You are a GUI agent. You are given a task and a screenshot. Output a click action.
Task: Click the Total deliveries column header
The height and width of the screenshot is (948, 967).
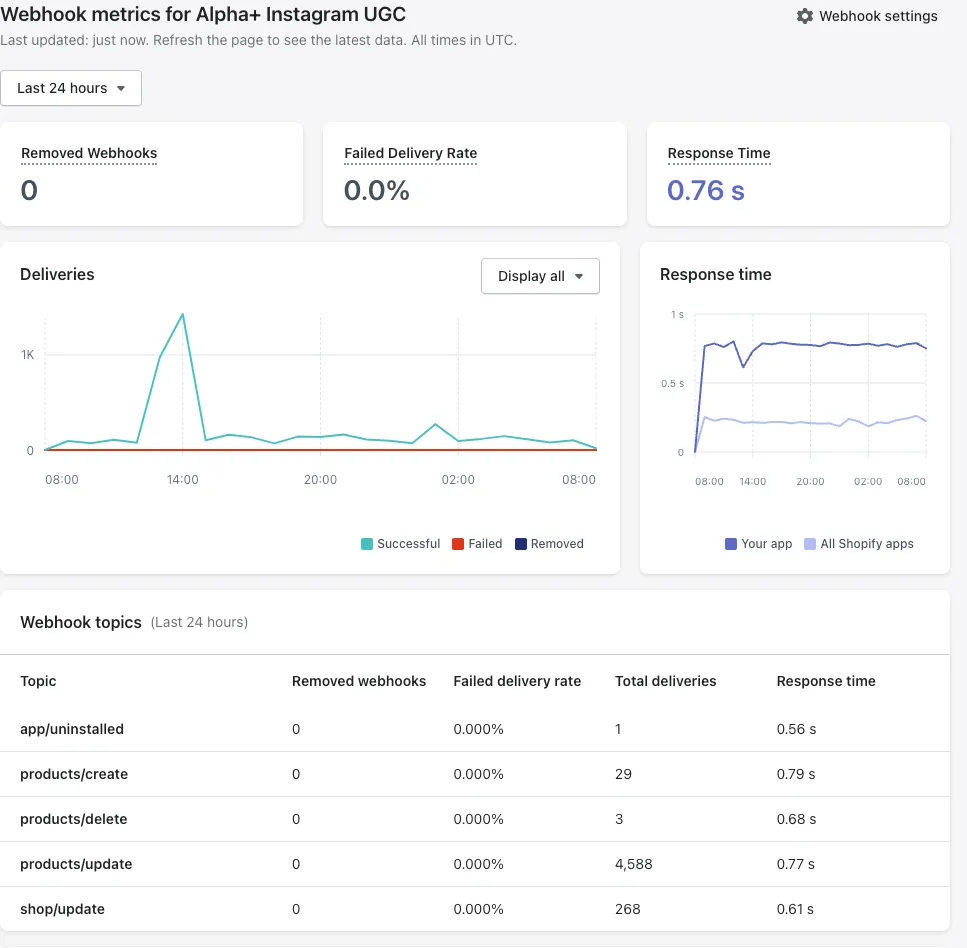(665, 681)
